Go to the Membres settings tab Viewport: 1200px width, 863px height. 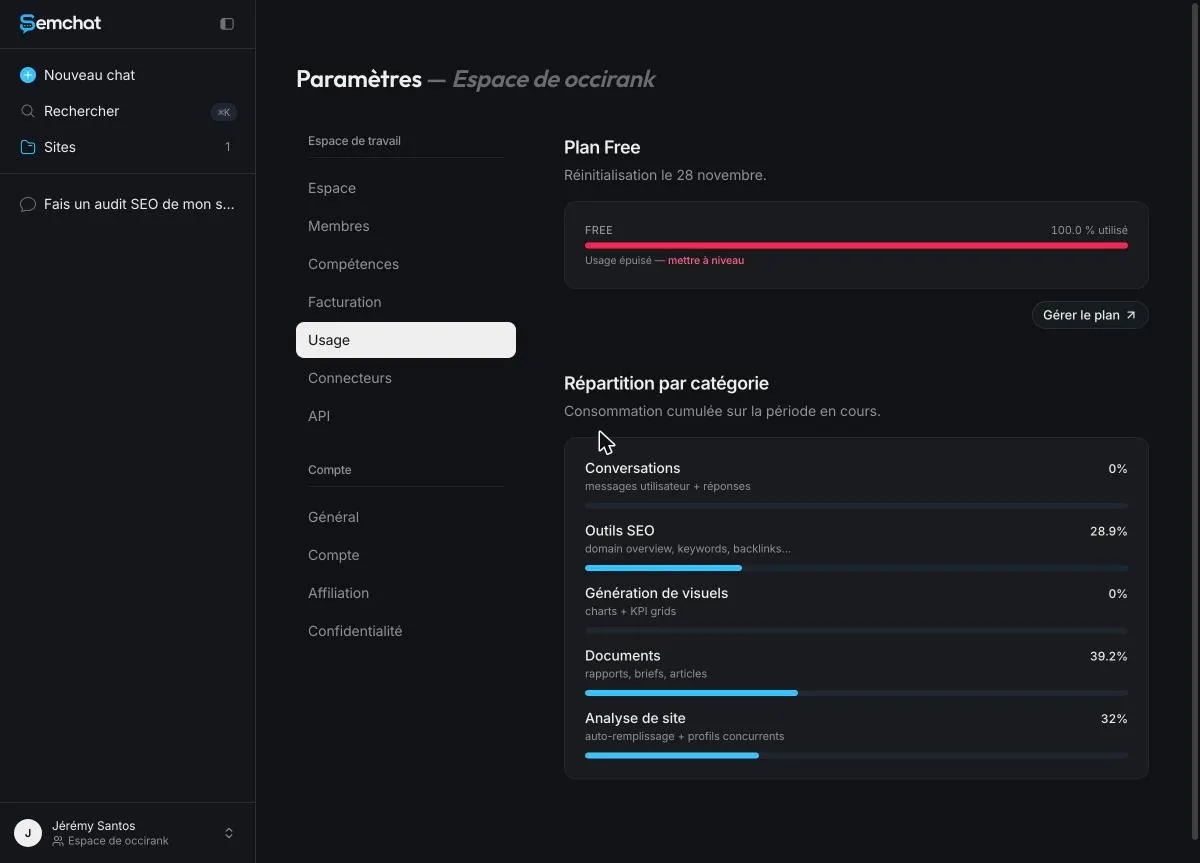[406, 226]
